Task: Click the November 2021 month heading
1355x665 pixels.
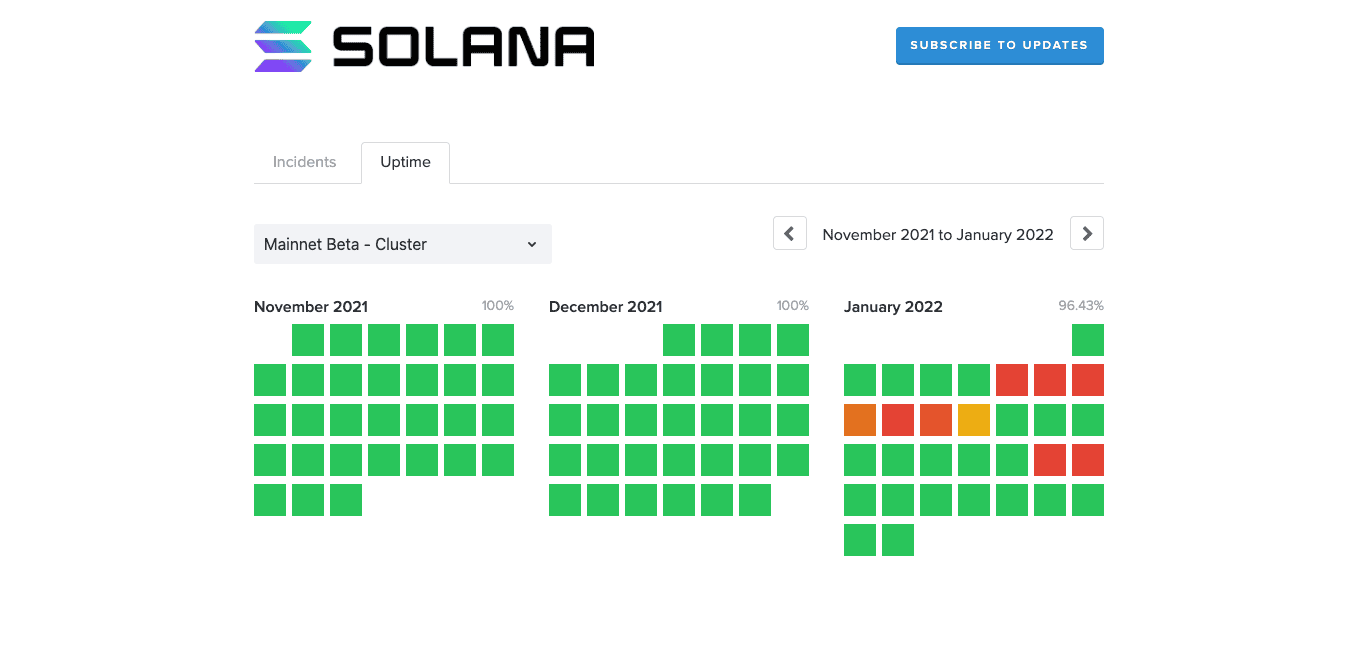Action: pyautogui.click(x=311, y=307)
